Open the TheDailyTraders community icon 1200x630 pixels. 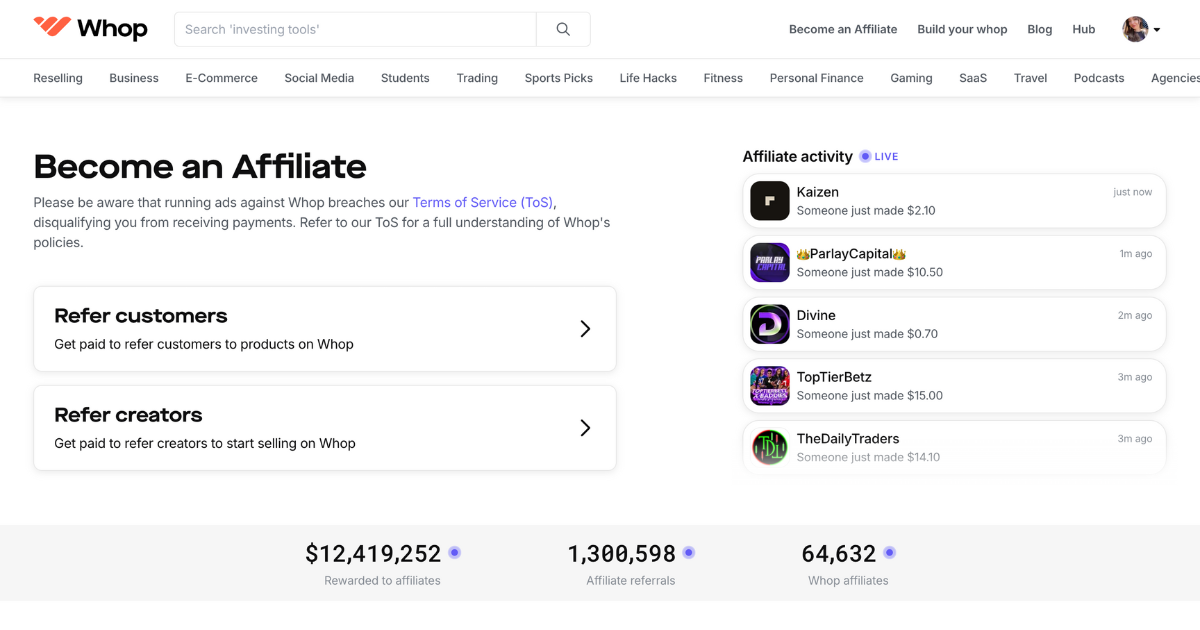[x=769, y=447]
